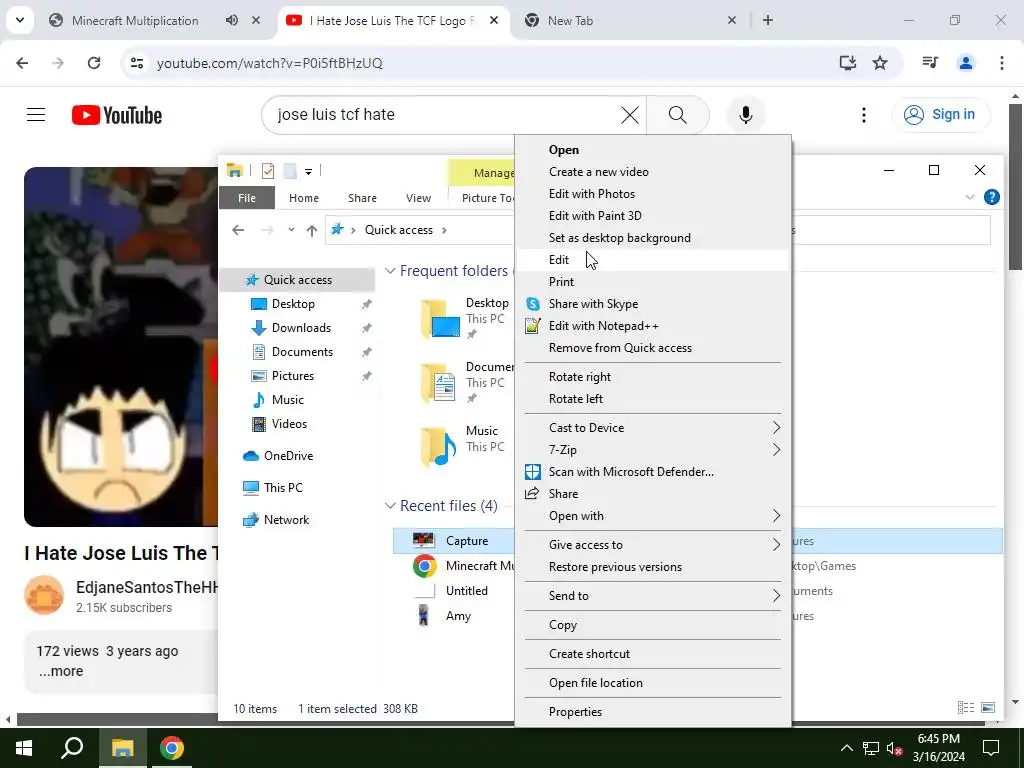Open the YouTube hamburger guide menu
1024x768 pixels.
(36, 115)
